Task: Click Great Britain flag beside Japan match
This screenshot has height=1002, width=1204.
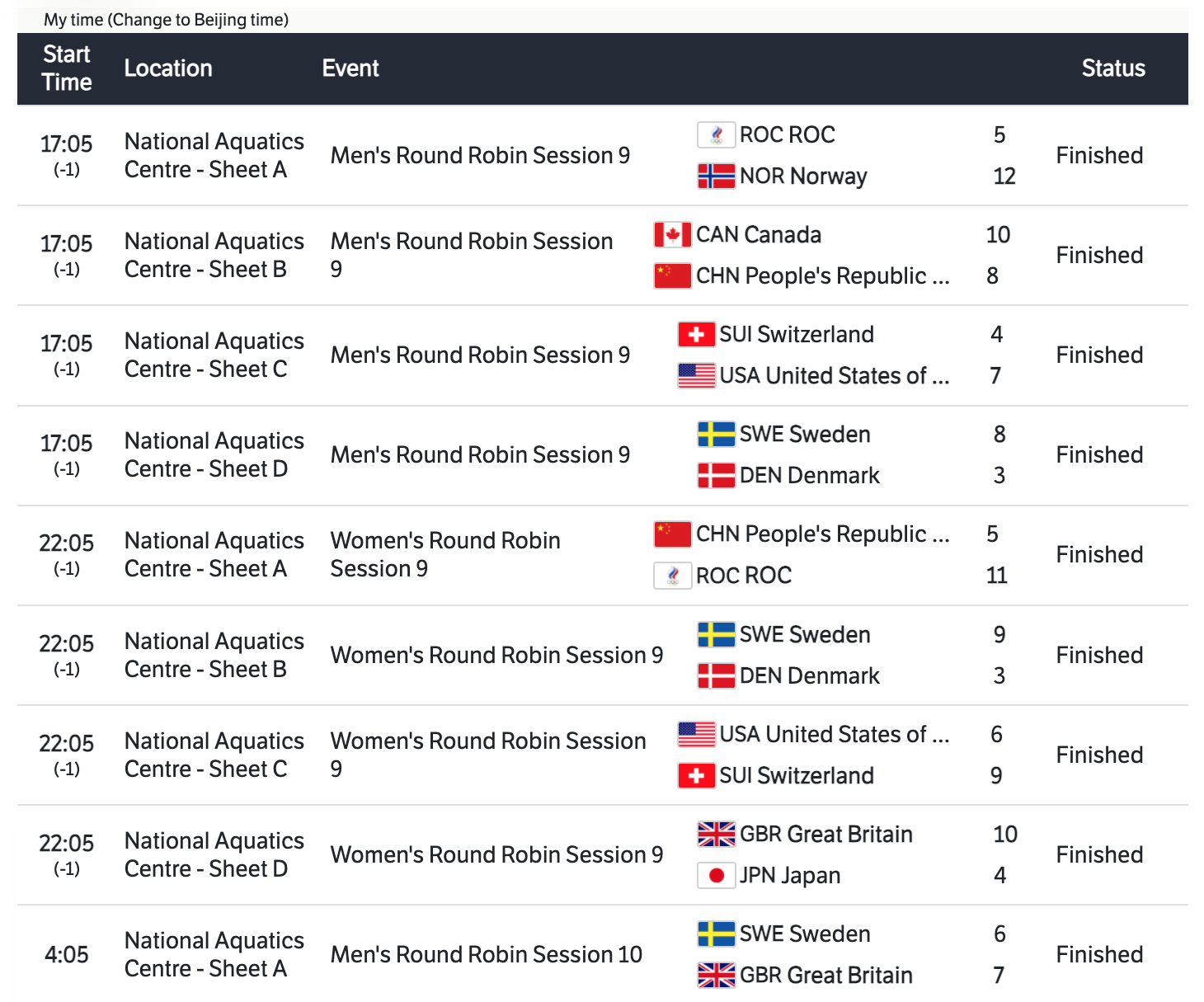Action: point(716,834)
